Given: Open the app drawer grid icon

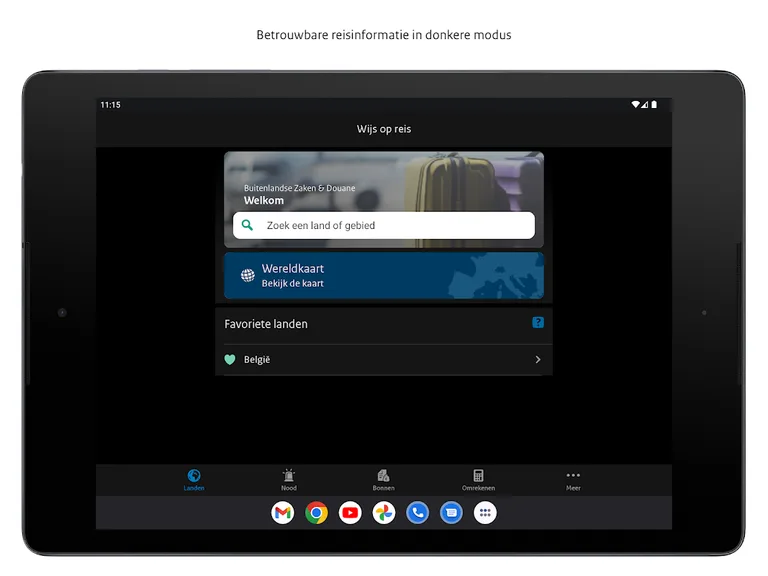Looking at the screenshot, I should (x=485, y=513).
